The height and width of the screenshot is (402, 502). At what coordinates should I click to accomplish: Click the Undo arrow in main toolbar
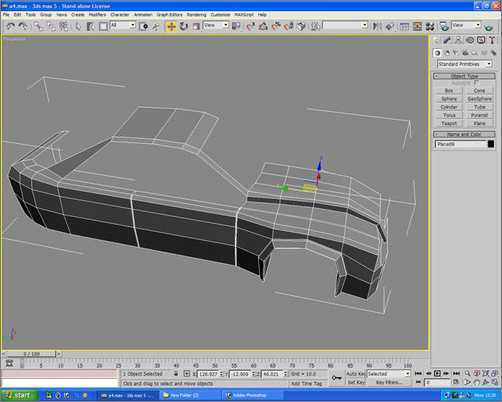[10, 26]
